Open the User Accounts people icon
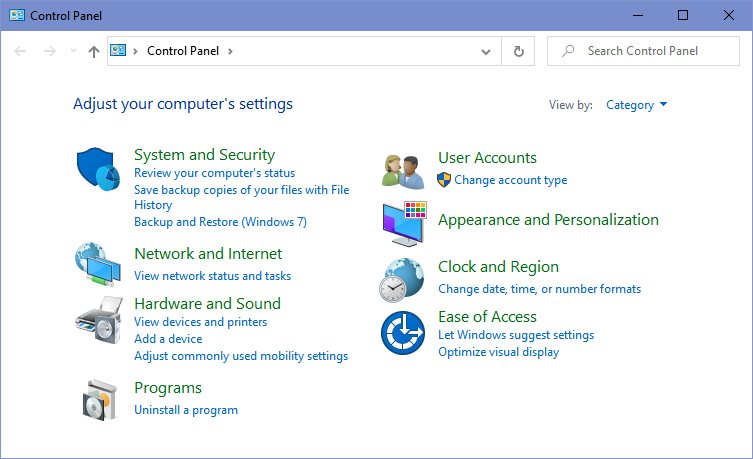Viewport: 753px width, 459px height. [403, 171]
